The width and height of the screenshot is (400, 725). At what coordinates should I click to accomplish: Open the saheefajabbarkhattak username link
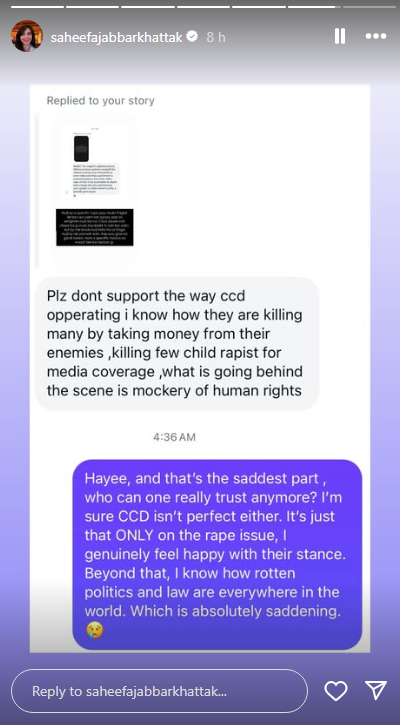tap(117, 37)
